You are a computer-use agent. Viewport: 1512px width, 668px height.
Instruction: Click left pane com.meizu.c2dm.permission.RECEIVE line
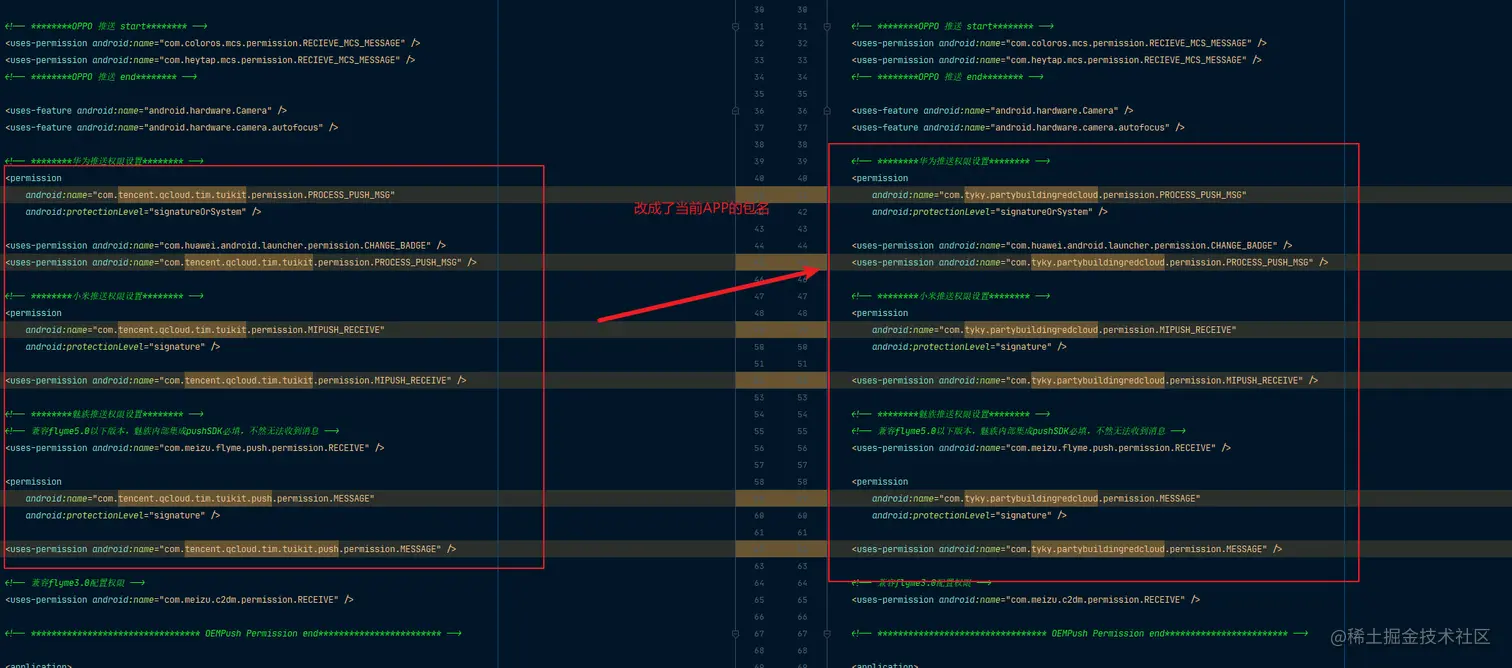[179, 600]
